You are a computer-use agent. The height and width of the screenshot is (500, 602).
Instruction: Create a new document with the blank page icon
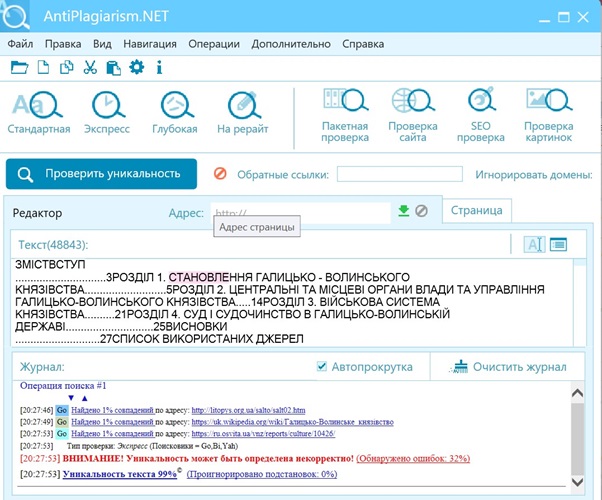(43, 67)
